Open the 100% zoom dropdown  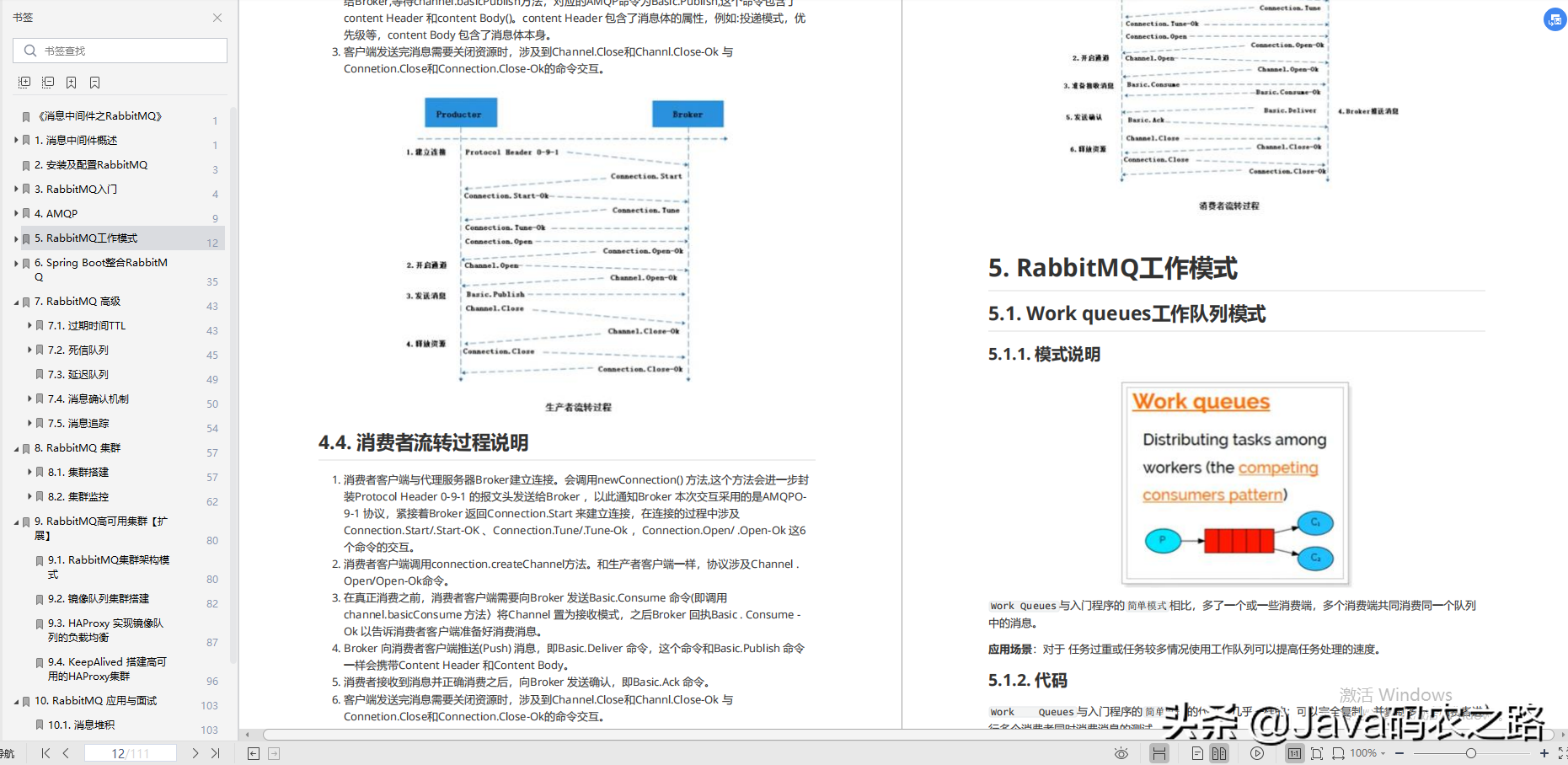pos(1367,753)
